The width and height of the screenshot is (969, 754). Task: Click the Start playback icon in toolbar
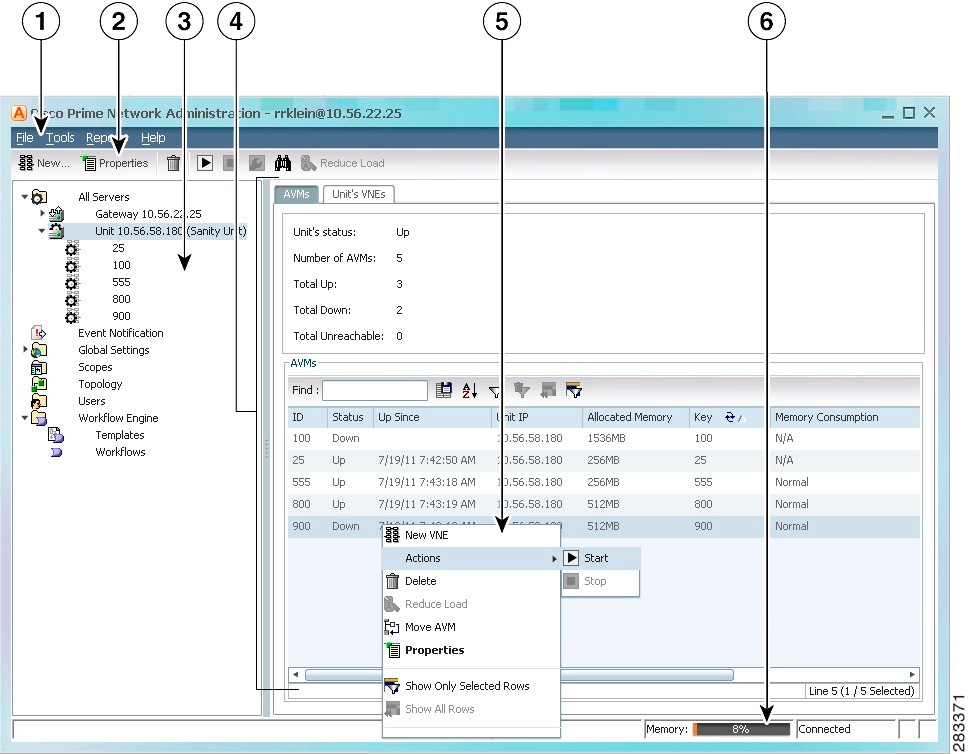(205, 162)
